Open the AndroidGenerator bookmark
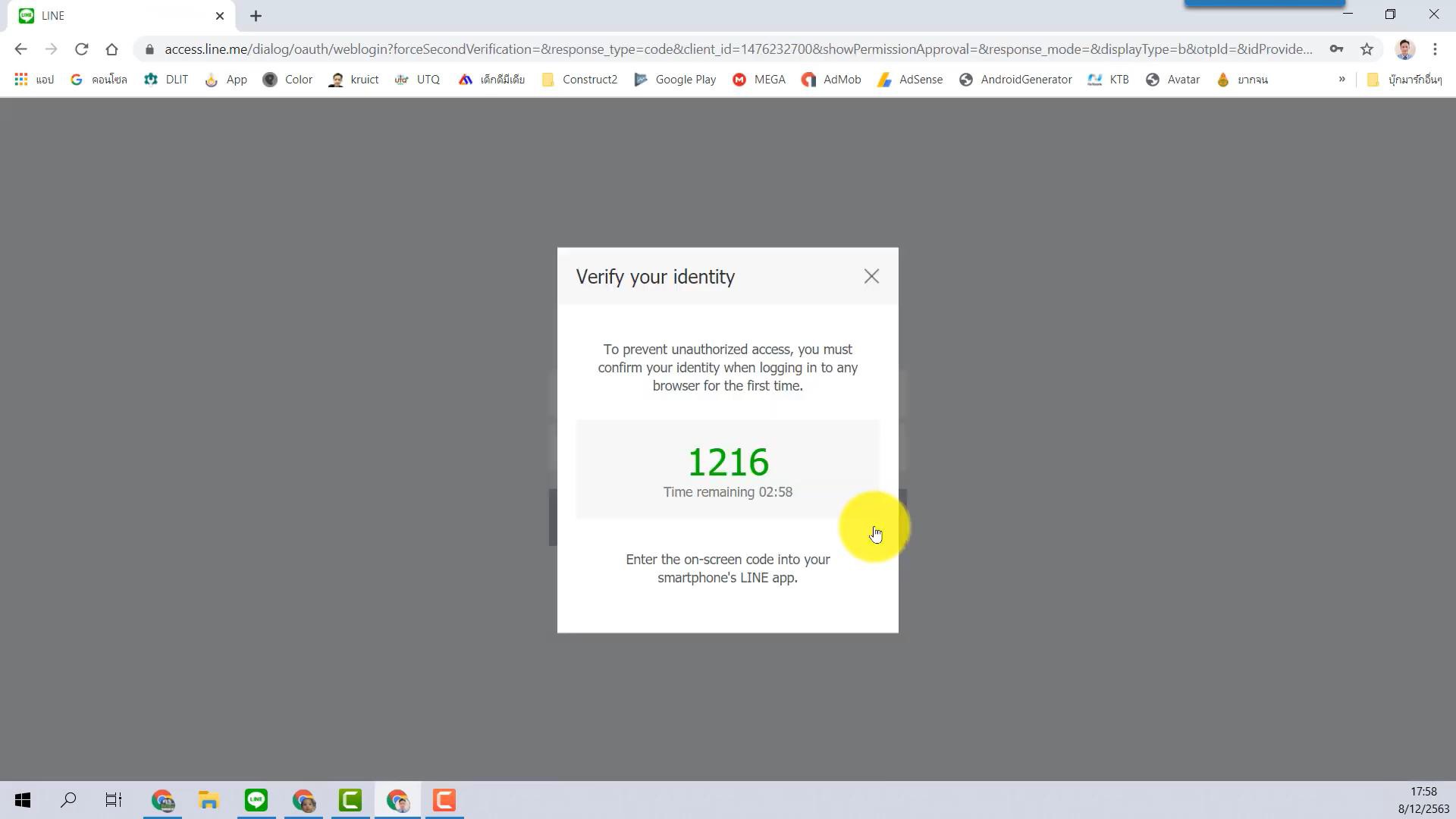Image resolution: width=1456 pixels, height=819 pixels. click(1015, 80)
